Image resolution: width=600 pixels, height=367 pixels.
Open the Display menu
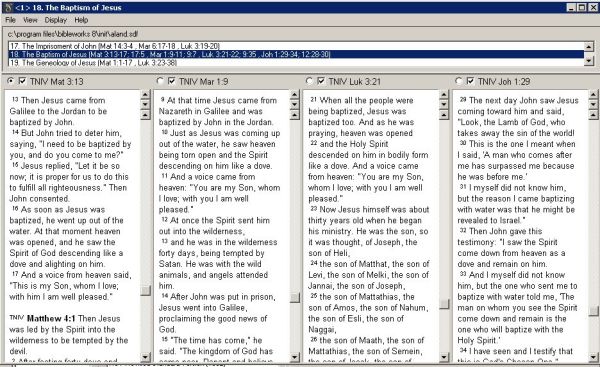55,20
